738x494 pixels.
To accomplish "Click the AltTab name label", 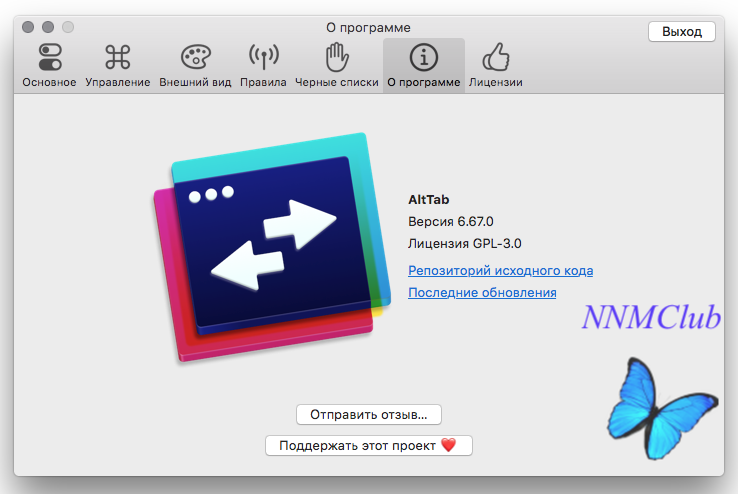I will click(428, 199).
